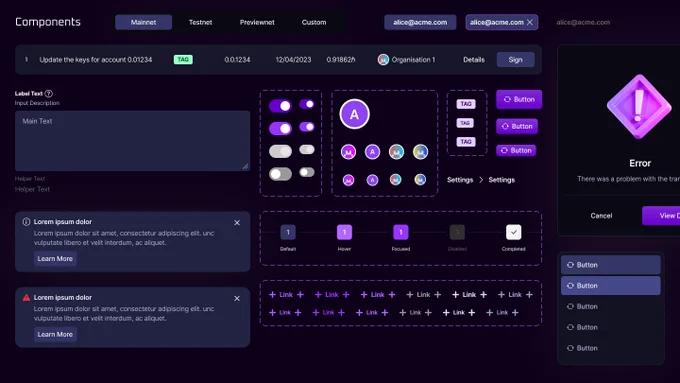Select the darker highlighted Button list item
The image size is (680, 383).
tap(611, 265)
